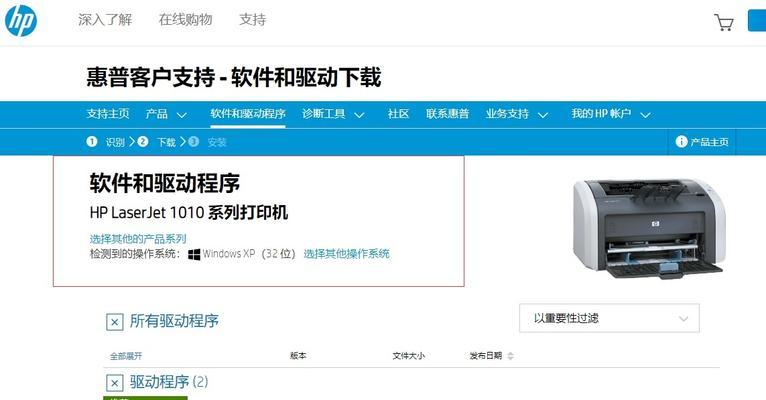
Task: Click the LaserJet 1010 printer image
Action: 649,228
